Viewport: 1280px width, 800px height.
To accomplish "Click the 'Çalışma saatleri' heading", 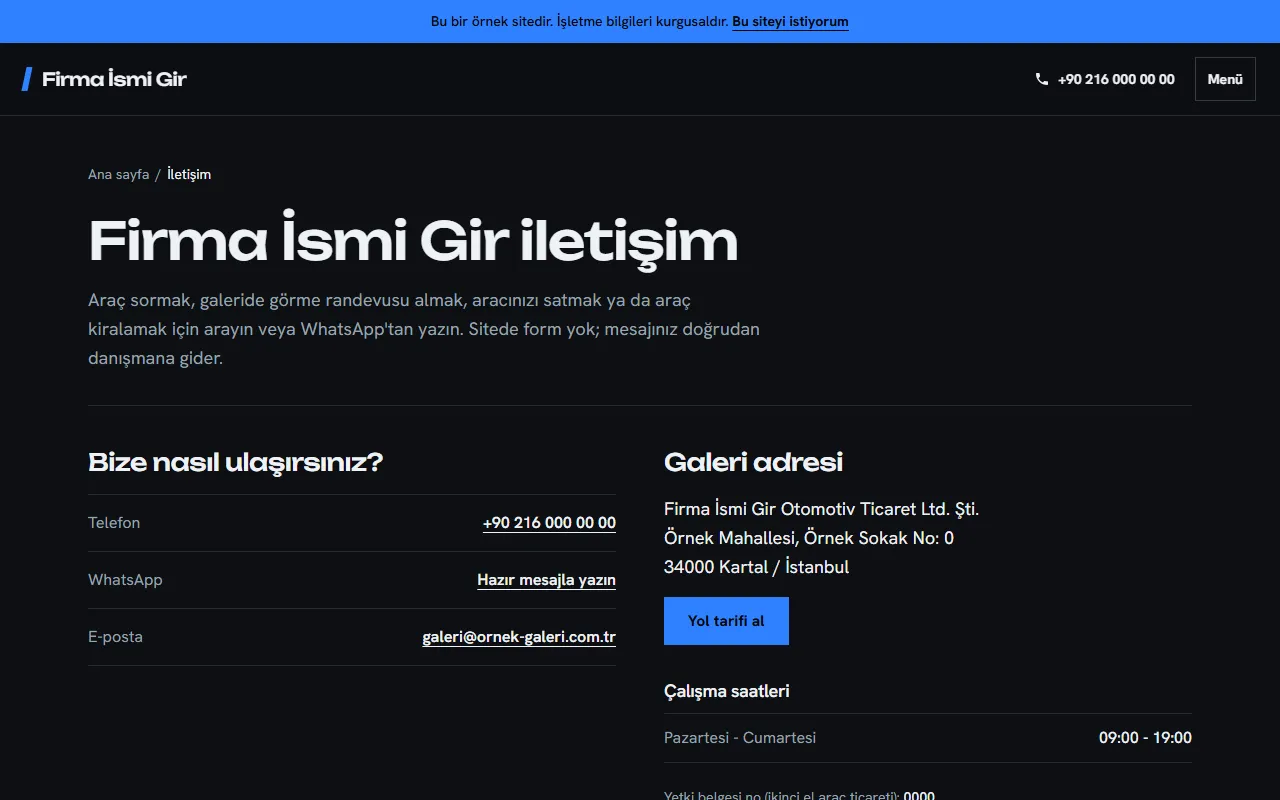I will [727, 691].
